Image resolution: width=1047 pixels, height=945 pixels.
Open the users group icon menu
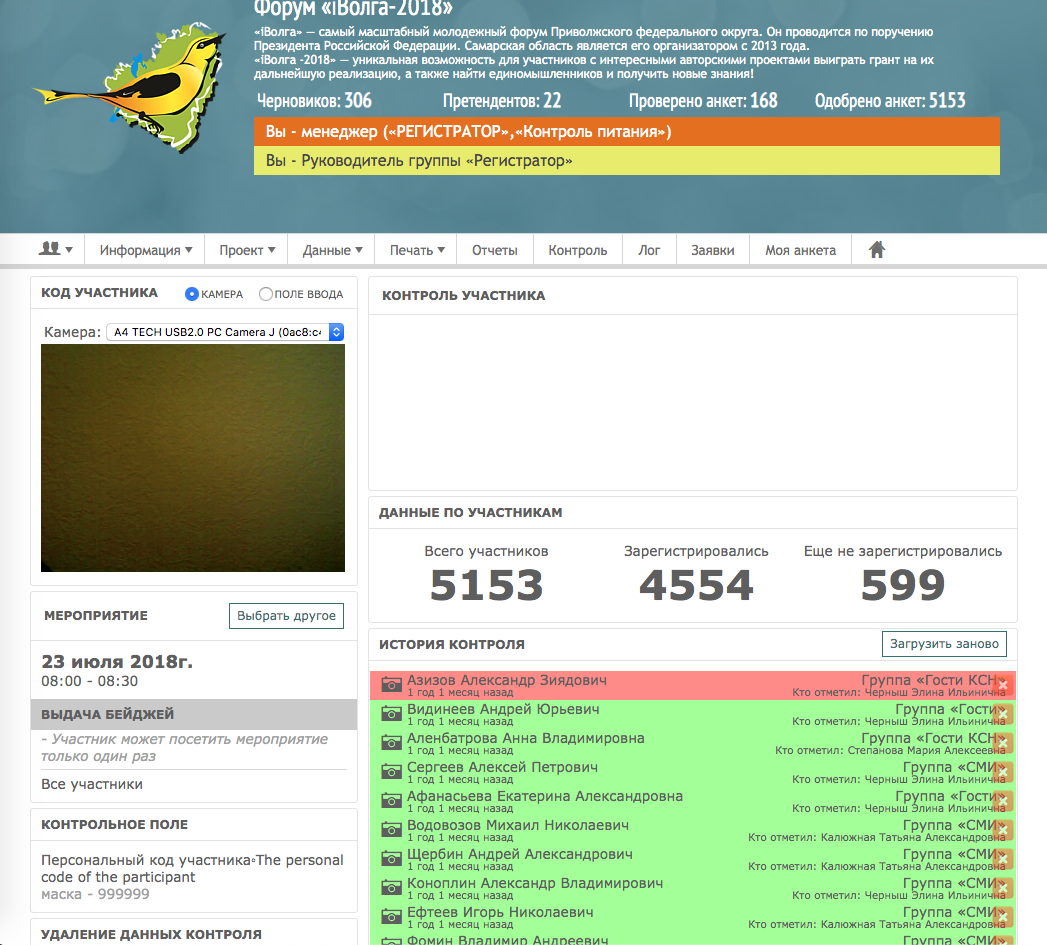point(55,250)
